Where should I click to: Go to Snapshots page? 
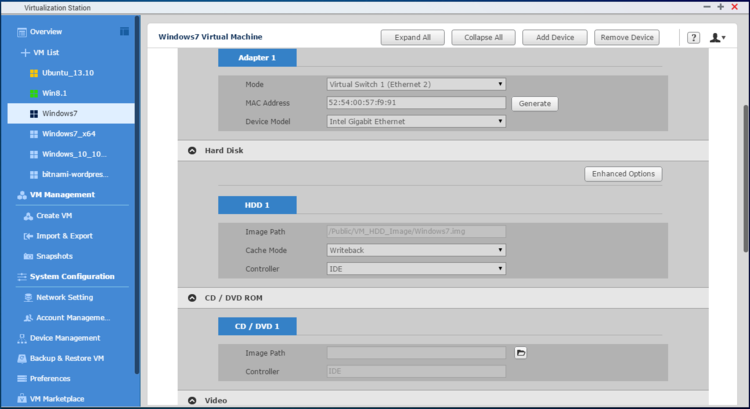point(55,256)
